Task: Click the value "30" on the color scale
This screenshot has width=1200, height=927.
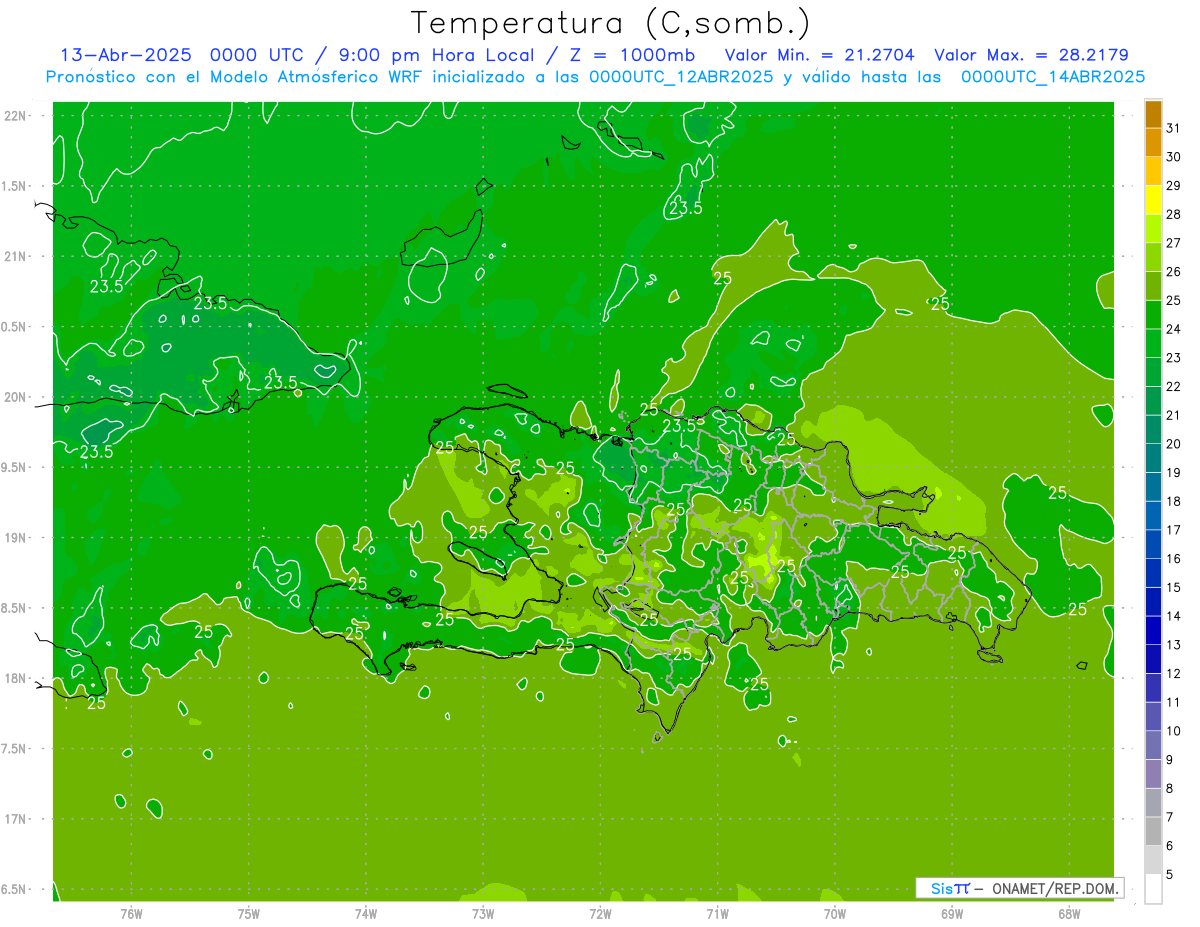Action: (1174, 157)
